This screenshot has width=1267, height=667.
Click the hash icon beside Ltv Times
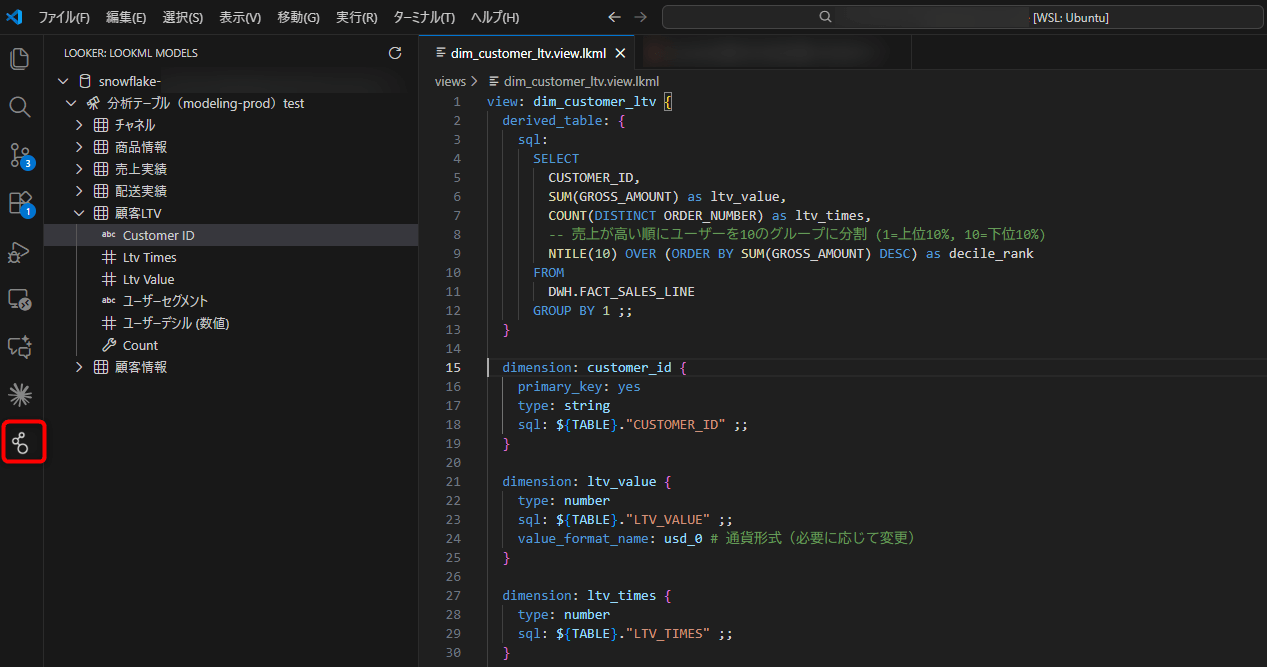pos(109,257)
